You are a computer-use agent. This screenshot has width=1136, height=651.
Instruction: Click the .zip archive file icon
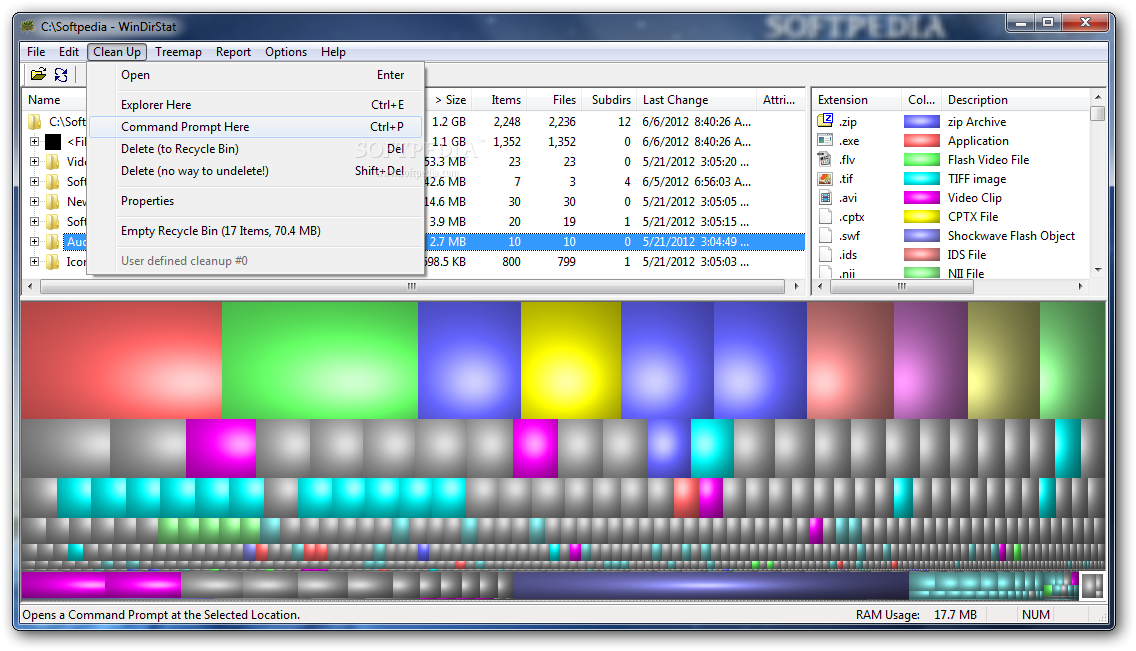[825, 121]
